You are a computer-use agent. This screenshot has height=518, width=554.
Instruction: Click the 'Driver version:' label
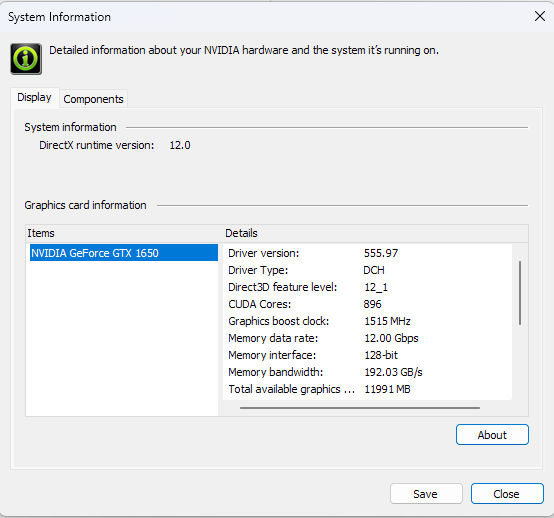pyautogui.click(x=264, y=253)
